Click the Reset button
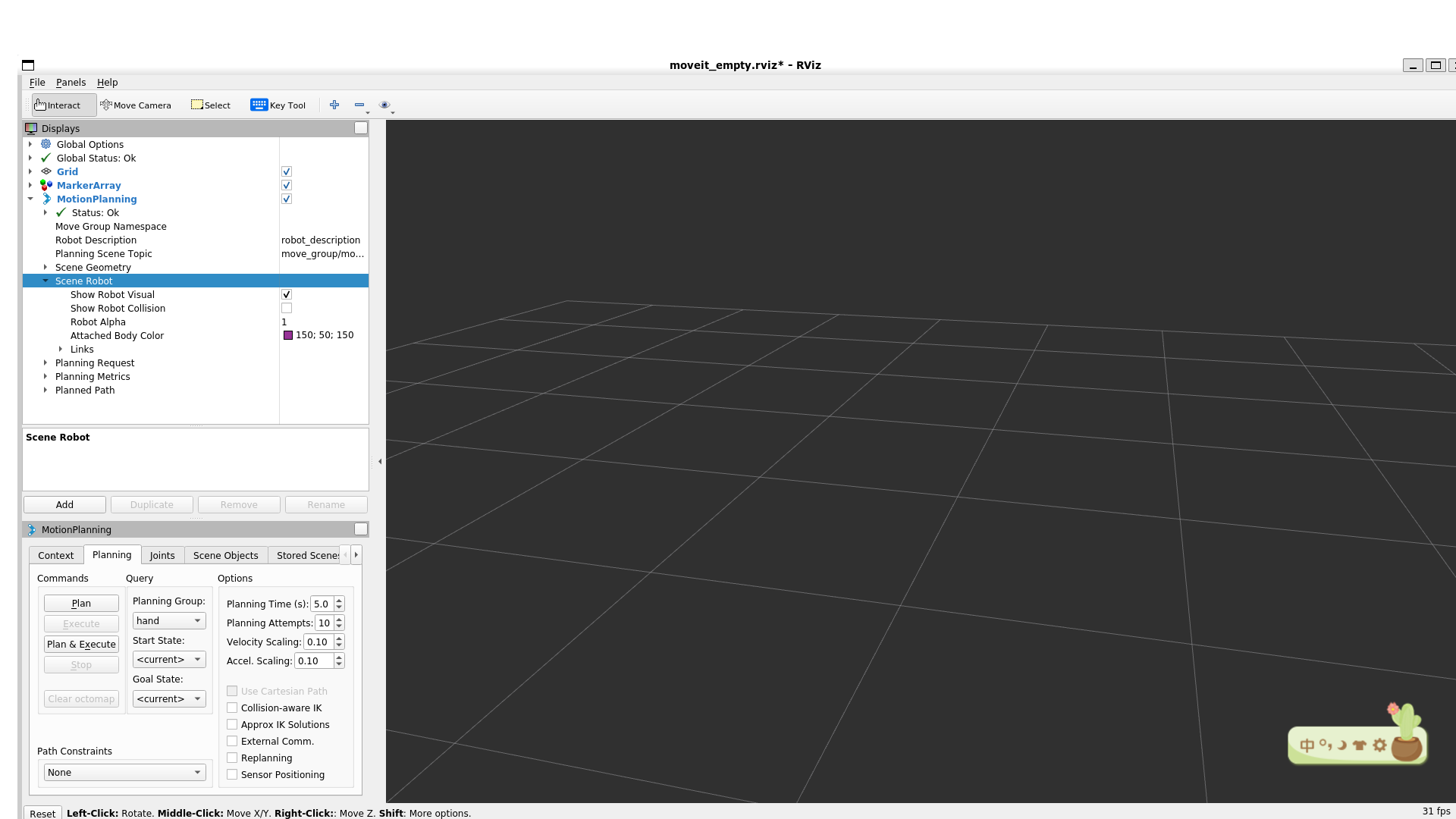This screenshot has height=819, width=1456. pos(42,813)
